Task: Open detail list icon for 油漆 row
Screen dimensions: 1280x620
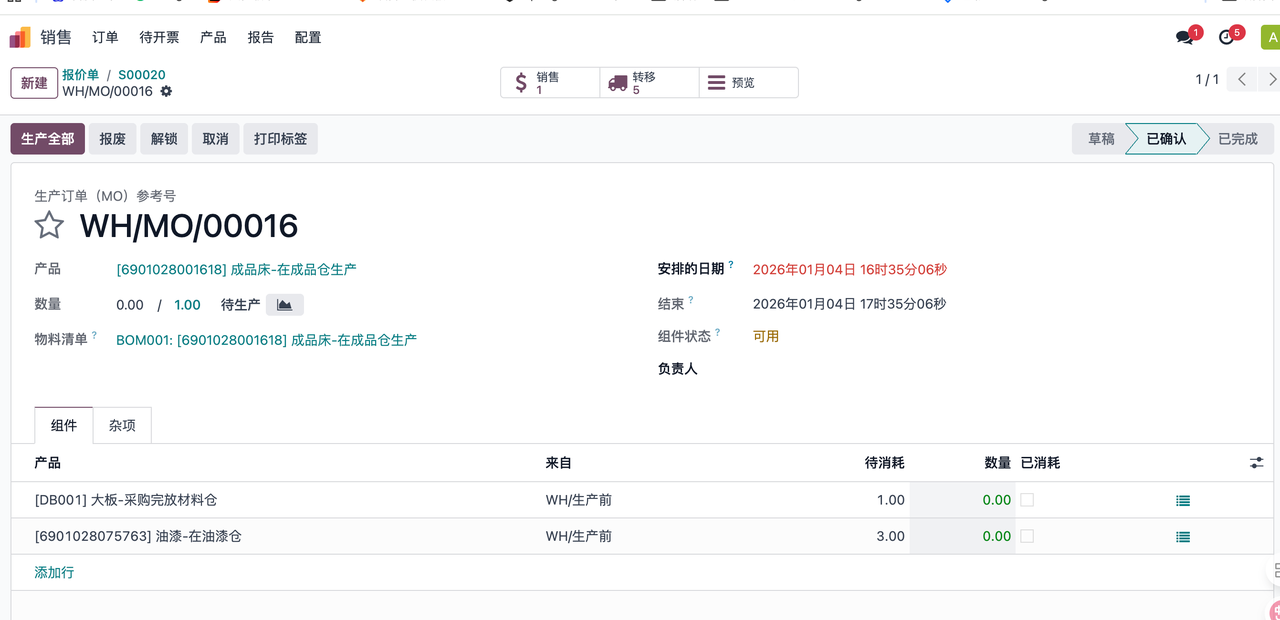Action: (x=1183, y=537)
